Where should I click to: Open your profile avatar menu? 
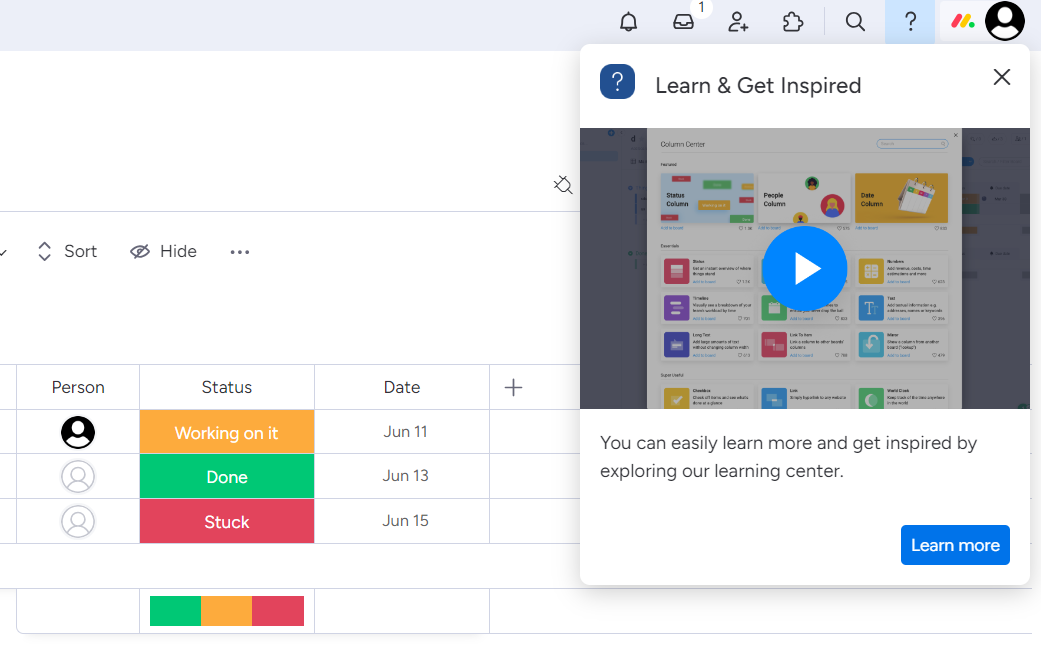1004,21
